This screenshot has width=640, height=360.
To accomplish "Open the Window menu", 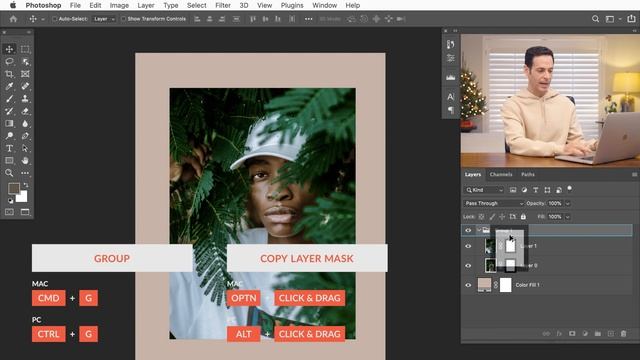I will (324, 5).
